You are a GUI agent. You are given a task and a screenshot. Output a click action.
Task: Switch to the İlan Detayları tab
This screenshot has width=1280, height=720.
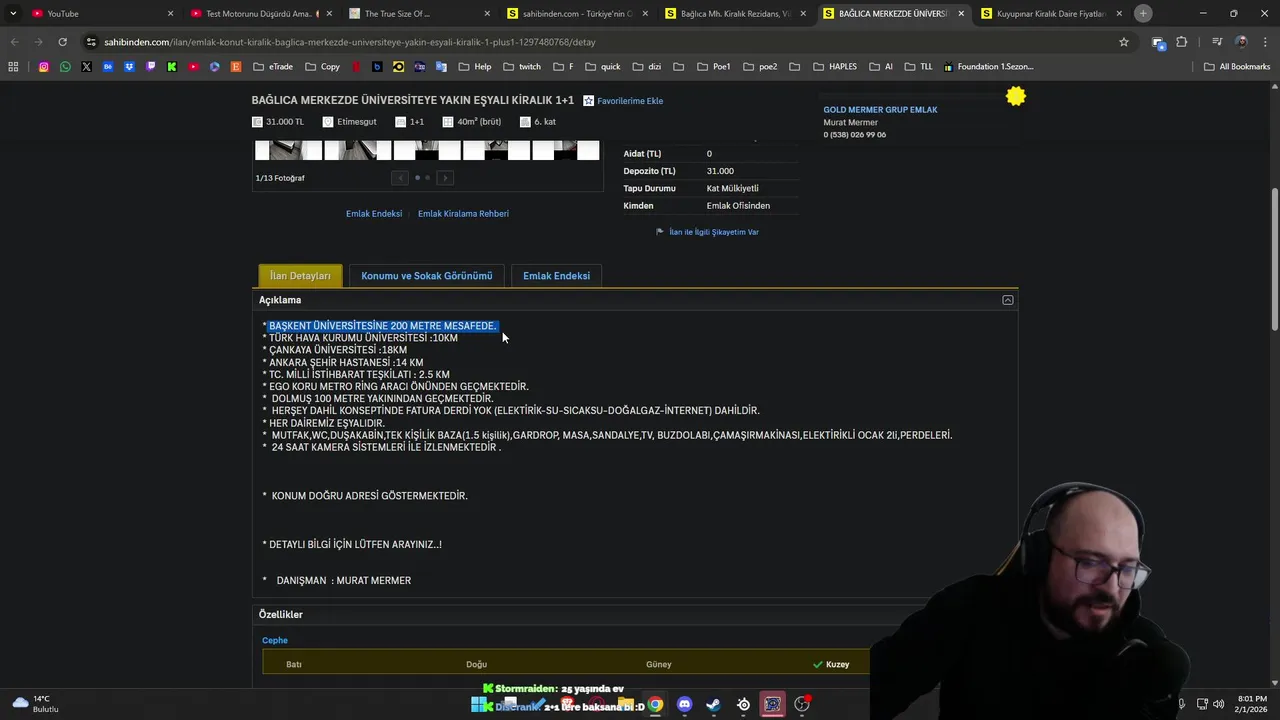coord(300,276)
